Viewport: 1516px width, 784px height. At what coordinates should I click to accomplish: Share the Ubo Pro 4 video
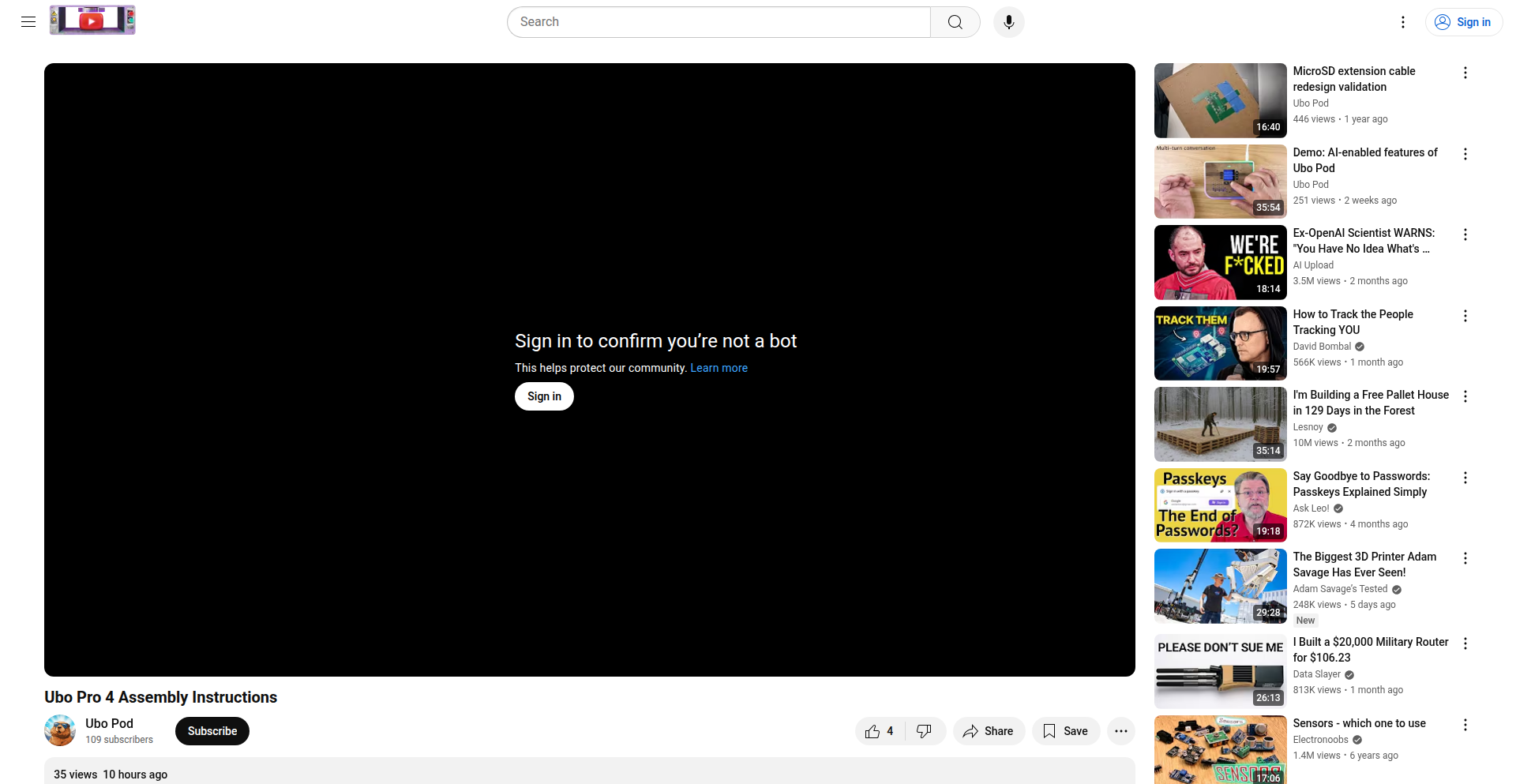point(989,731)
